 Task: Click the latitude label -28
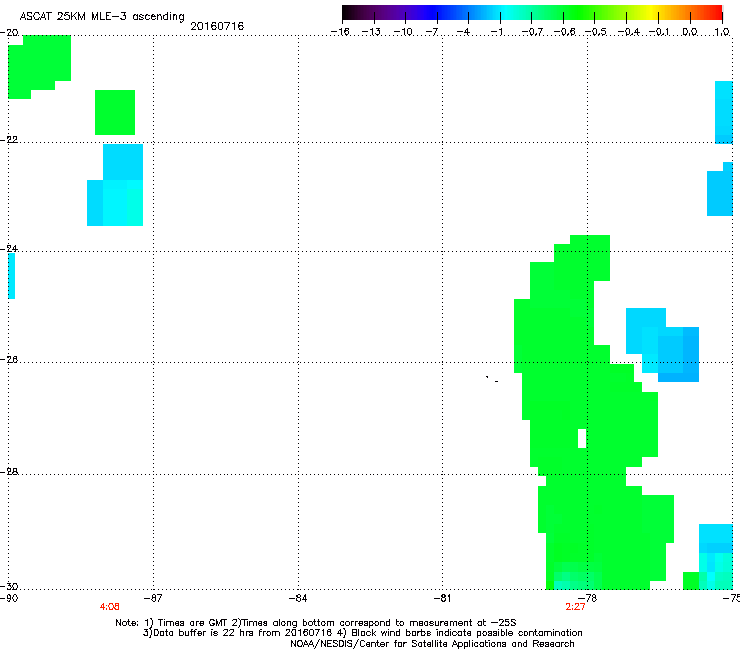[9, 472]
